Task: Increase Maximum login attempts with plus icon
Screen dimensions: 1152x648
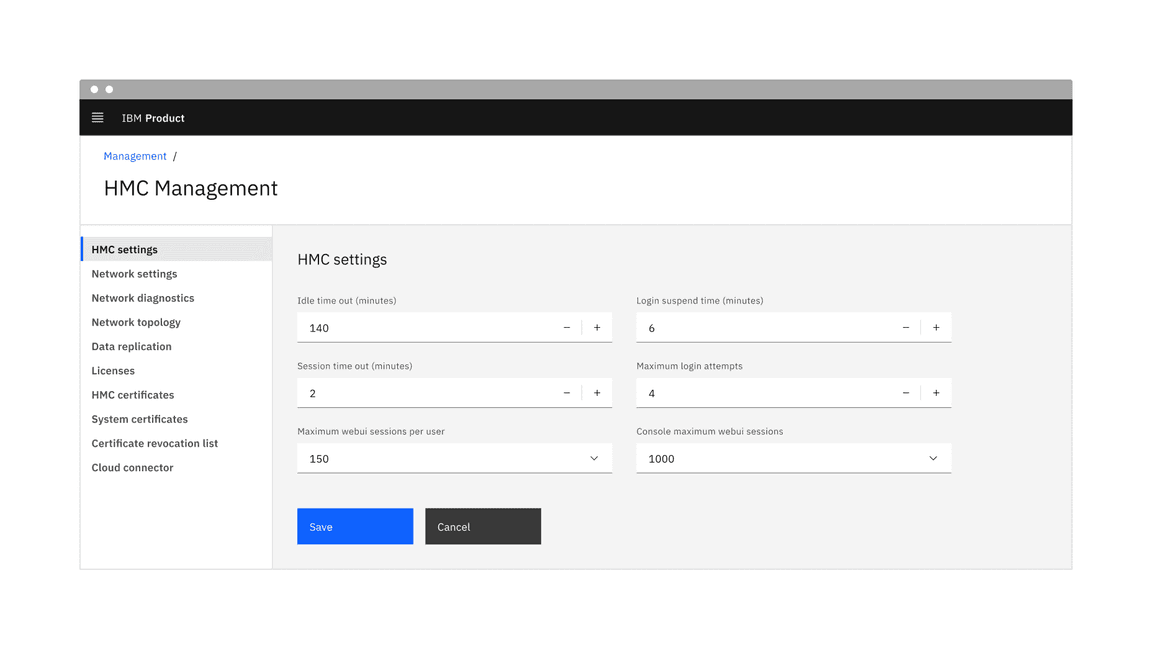Action: tap(936, 392)
